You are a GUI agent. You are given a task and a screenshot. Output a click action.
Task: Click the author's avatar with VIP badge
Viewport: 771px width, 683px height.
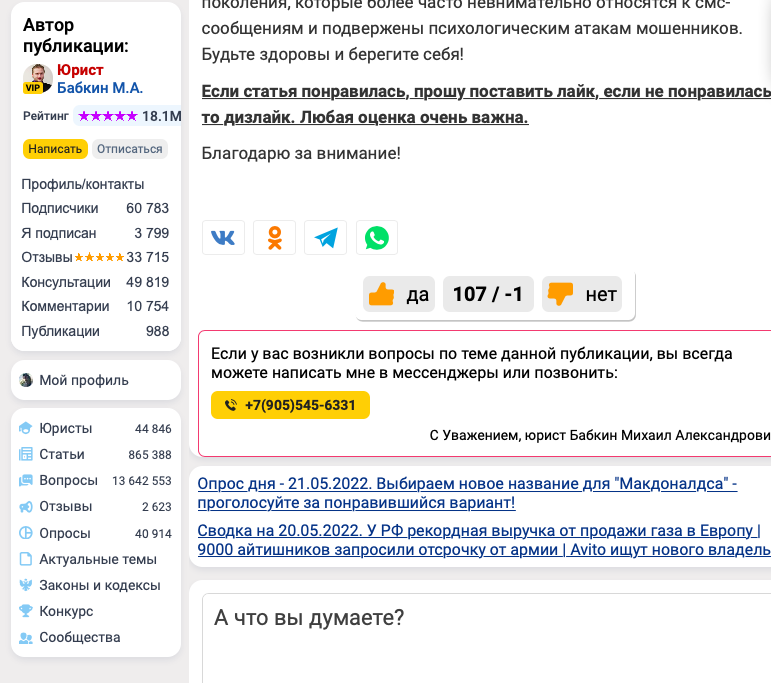click(38, 79)
